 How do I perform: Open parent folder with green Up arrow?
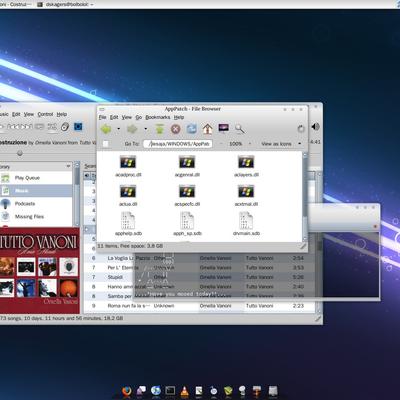pos(160,129)
